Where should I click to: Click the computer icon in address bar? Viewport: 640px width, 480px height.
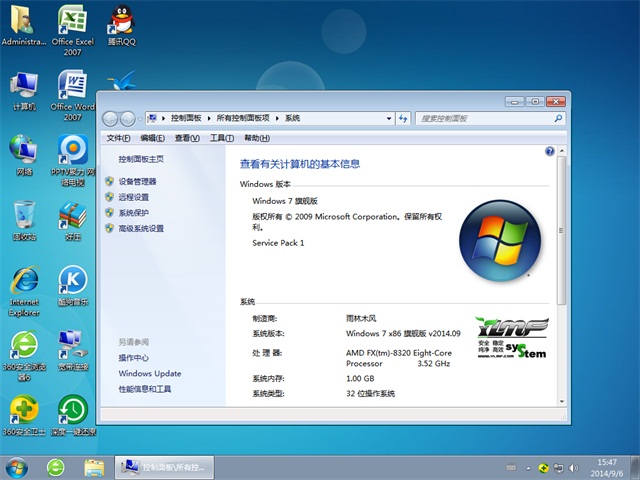pos(152,118)
